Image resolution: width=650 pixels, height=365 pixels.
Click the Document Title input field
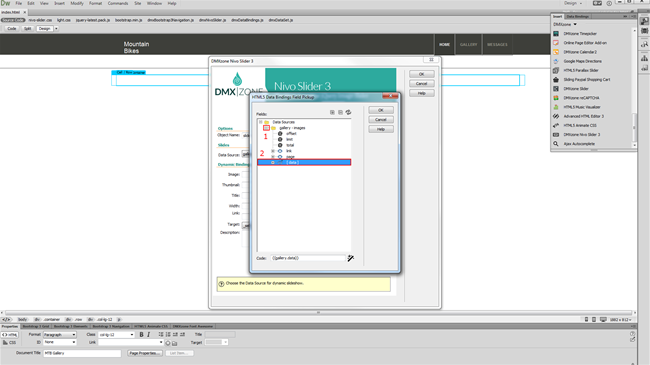[82, 353]
